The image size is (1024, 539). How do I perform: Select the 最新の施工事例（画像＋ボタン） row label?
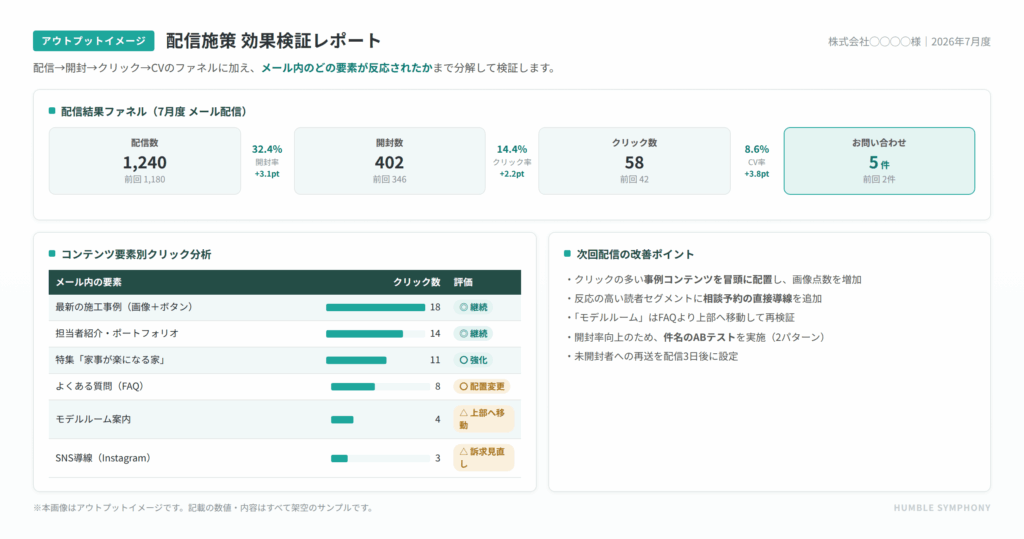click(x=124, y=307)
